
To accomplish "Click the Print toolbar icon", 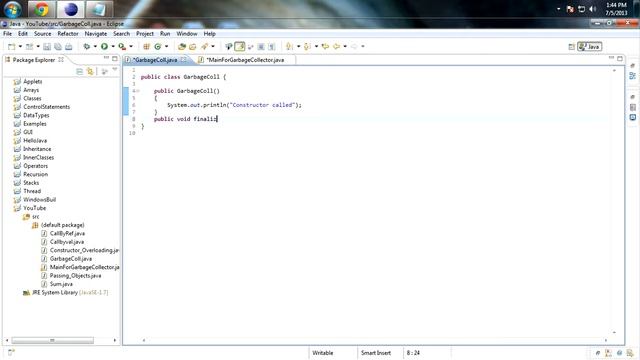I will (69, 47).
